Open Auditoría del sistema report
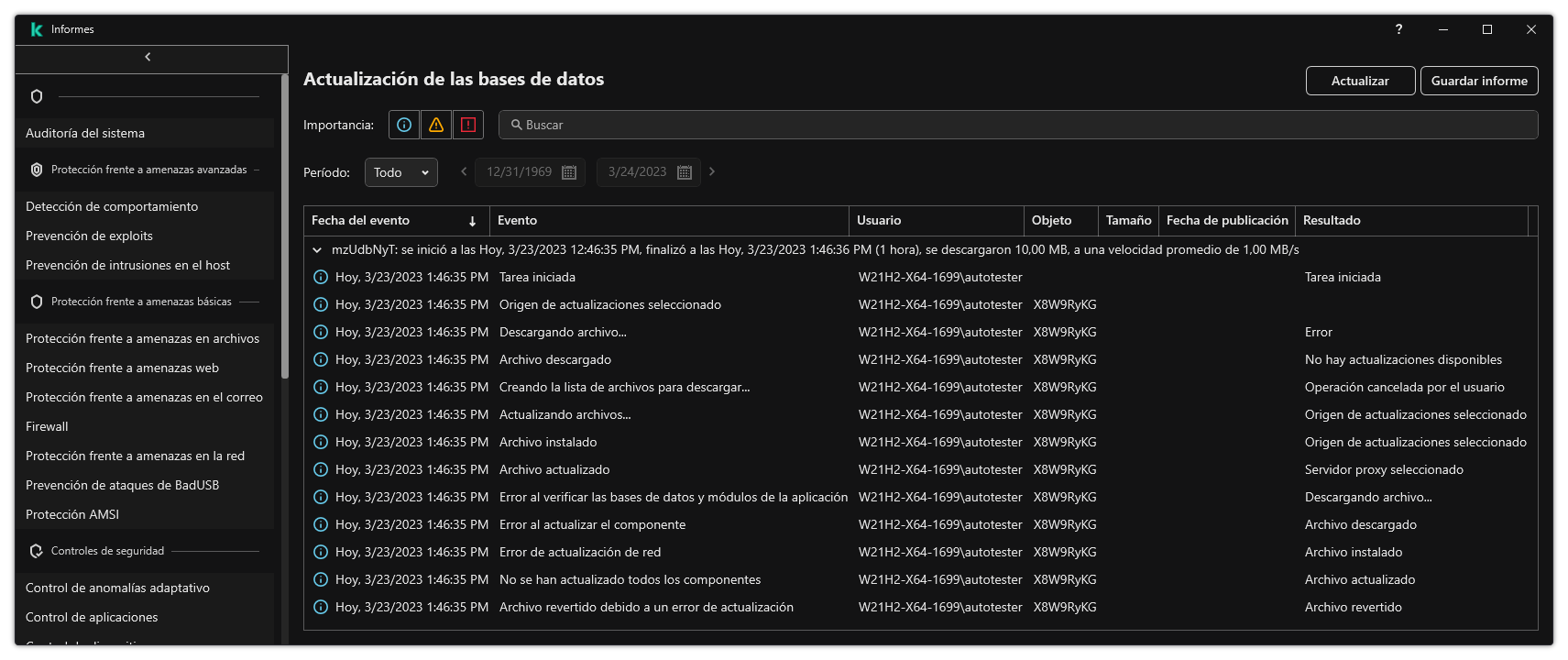 [x=85, y=133]
